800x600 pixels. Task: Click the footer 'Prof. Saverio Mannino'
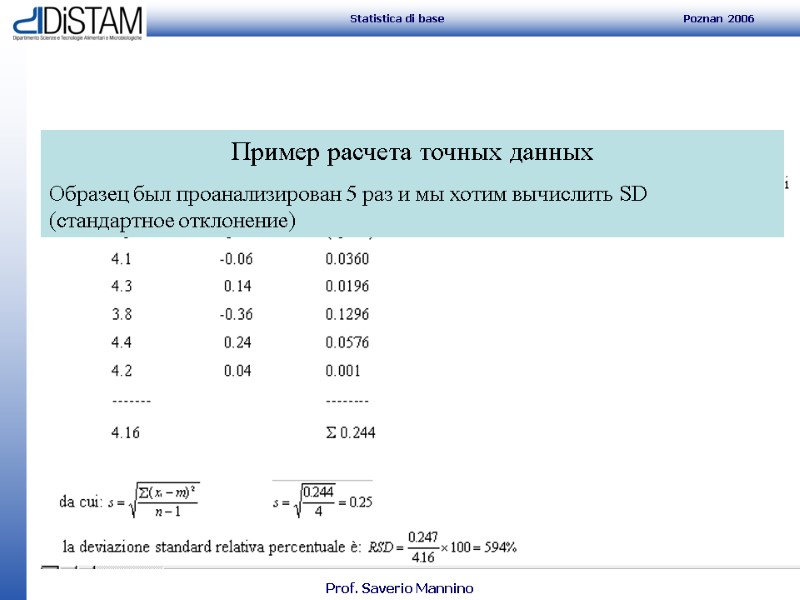point(399,588)
